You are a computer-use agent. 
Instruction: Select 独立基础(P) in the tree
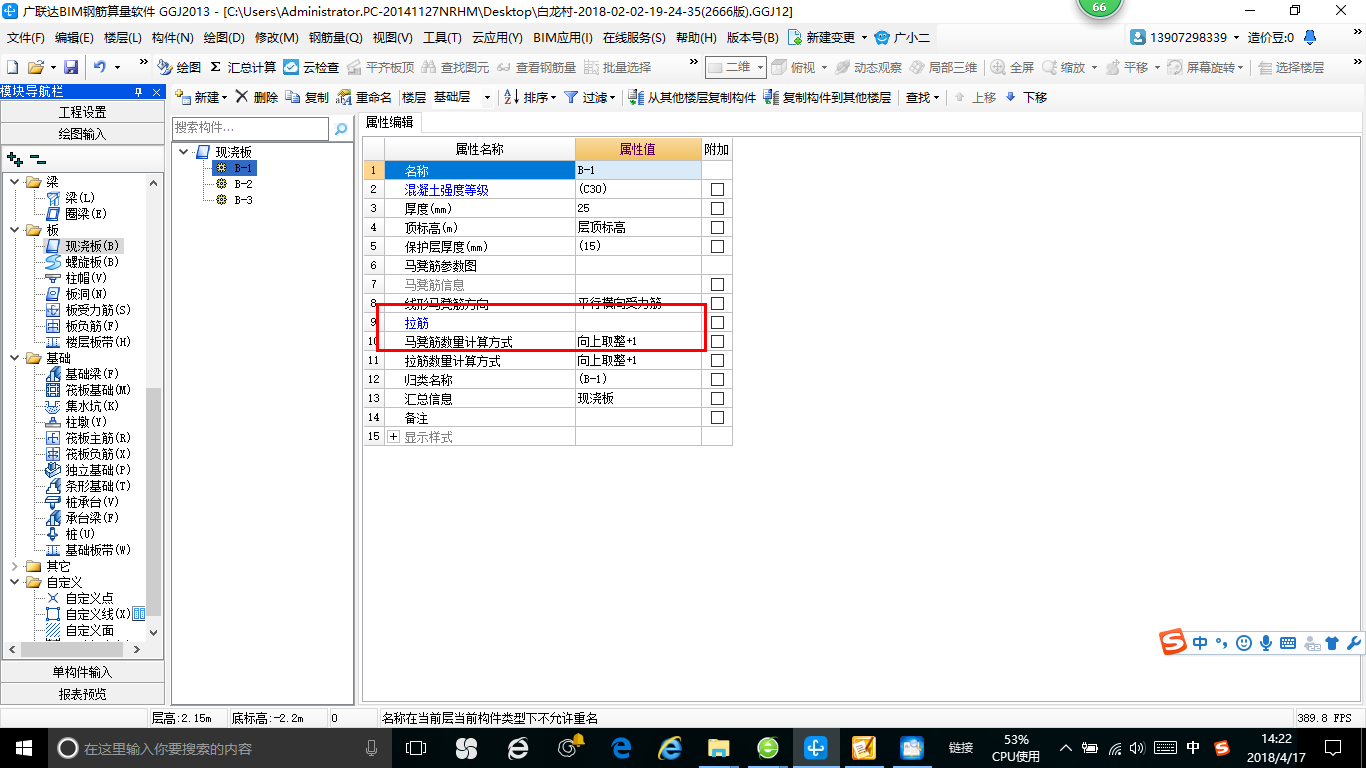(97, 470)
